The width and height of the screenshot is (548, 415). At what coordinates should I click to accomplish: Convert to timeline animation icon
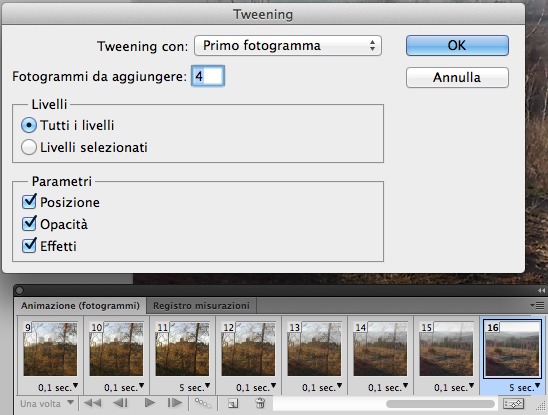[x=513, y=404]
